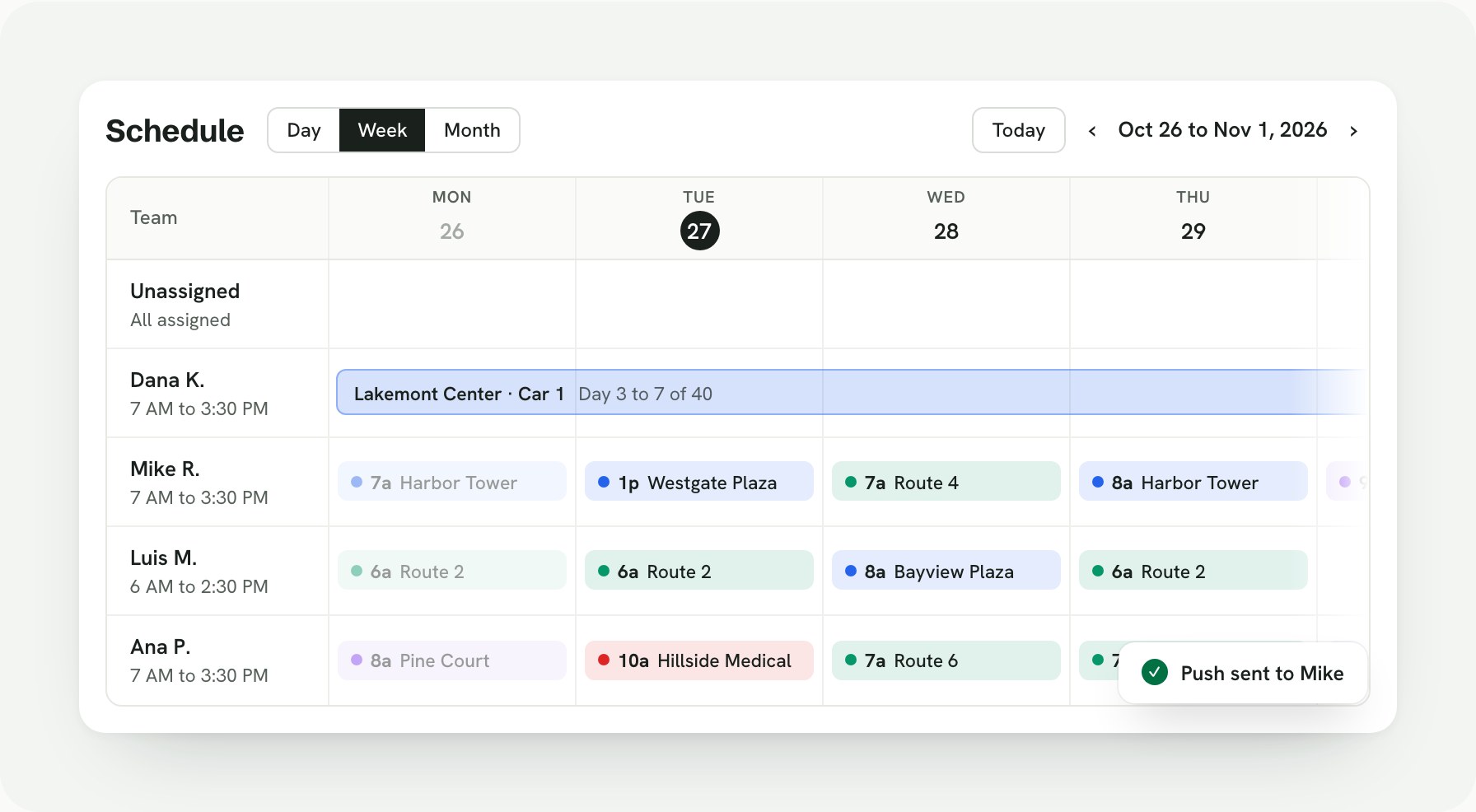Click green checkmark icon in push notification
This screenshot has width=1476, height=812.
(1155, 673)
